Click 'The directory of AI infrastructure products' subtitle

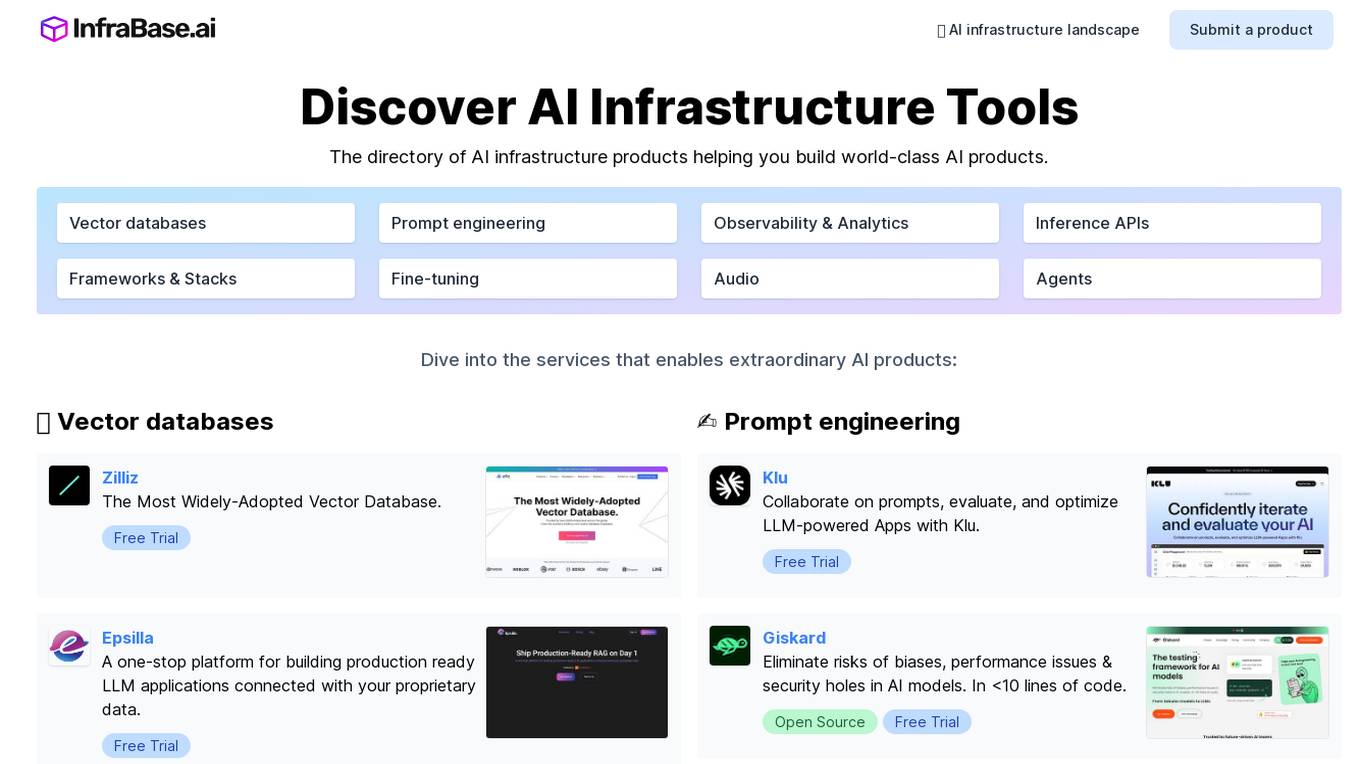tap(689, 157)
